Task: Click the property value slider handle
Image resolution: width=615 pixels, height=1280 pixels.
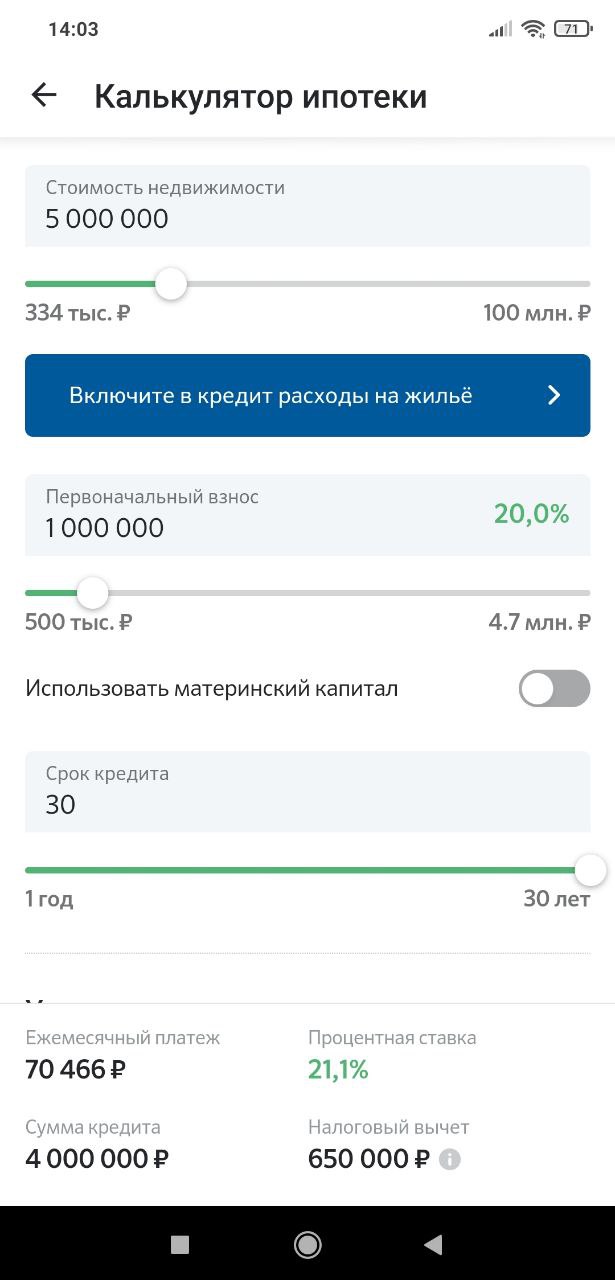Action: click(171, 284)
